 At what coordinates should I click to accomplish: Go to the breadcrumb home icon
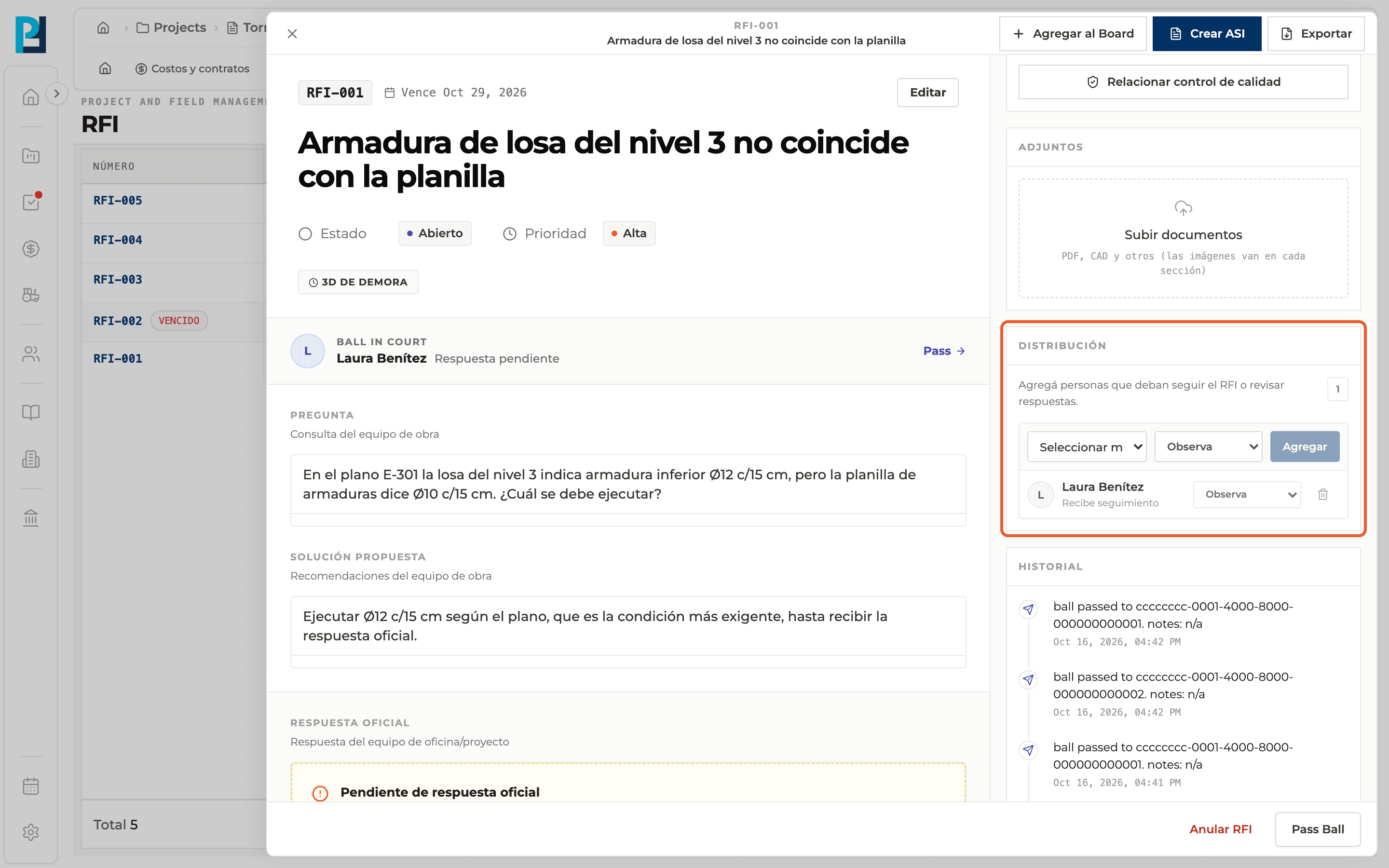(x=103, y=27)
